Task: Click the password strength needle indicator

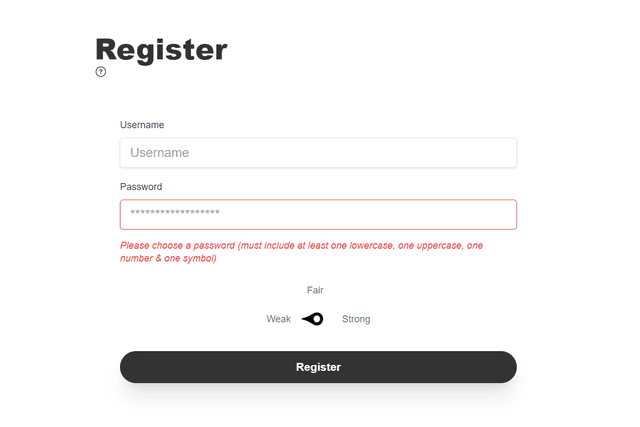Action: pyautogui.click(x=312, y=319)
